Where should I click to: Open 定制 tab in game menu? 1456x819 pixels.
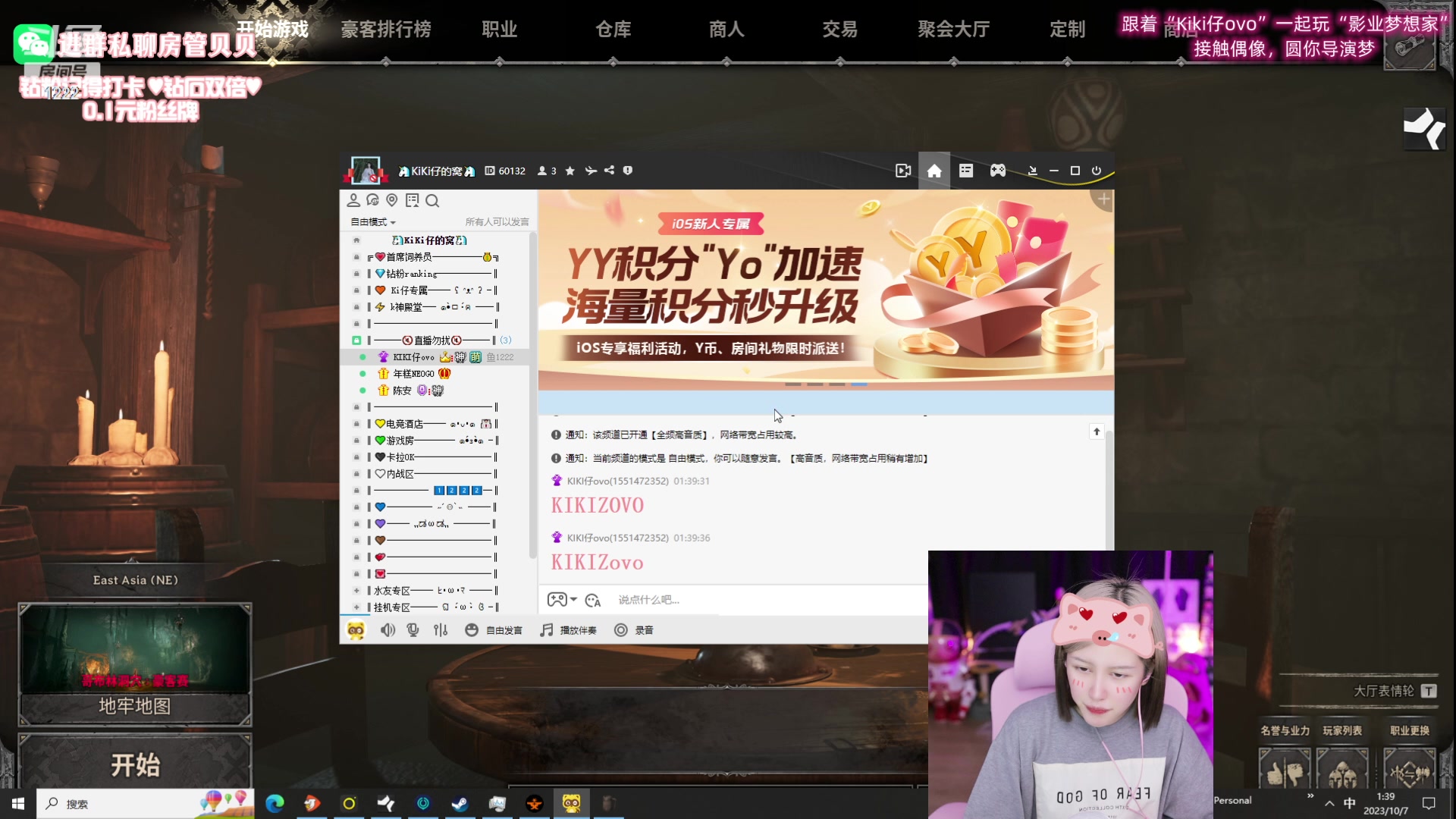1068,30
